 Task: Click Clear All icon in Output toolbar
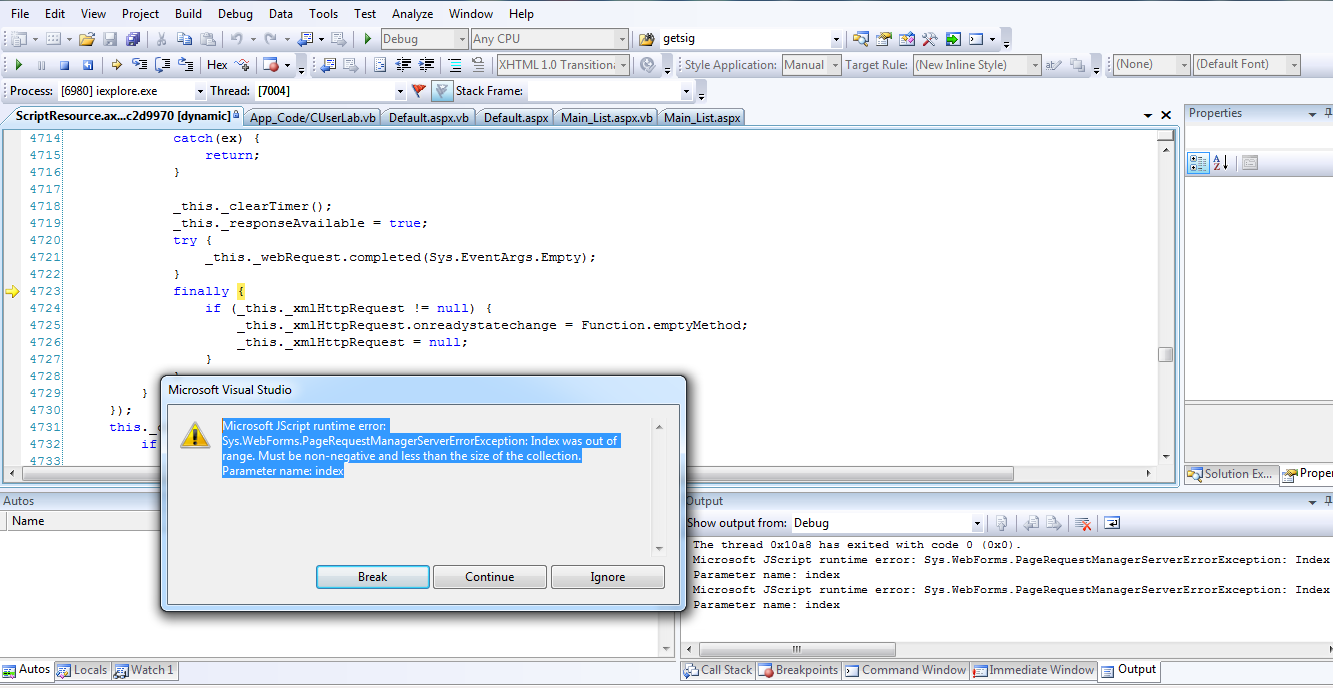1082,523
